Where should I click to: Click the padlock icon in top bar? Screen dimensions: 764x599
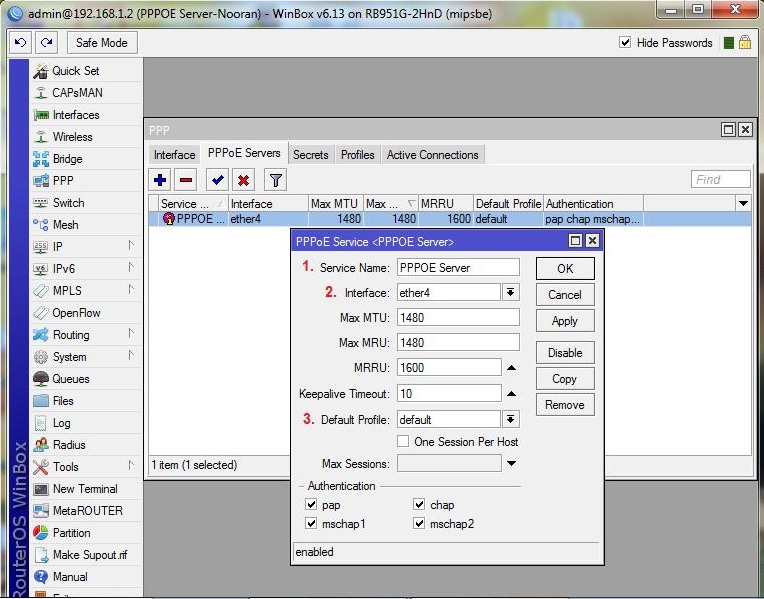[x=745, y=42]
